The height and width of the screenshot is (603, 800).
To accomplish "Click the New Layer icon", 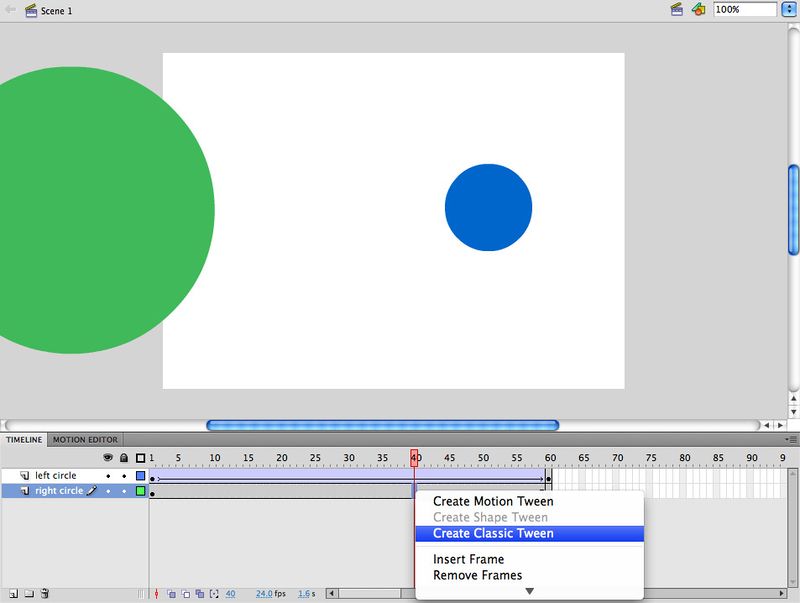I will pos(13,594).
